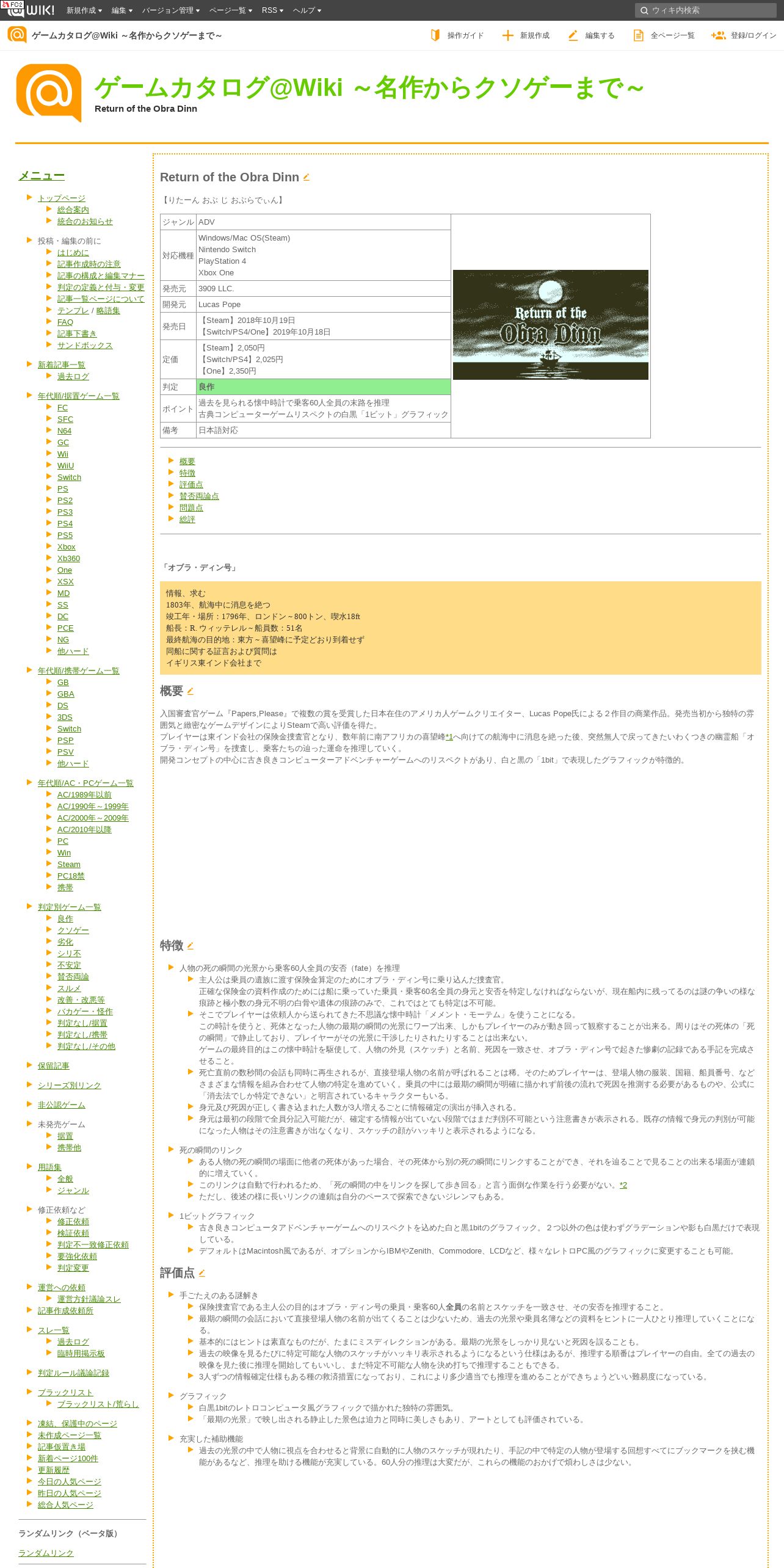The height and width of the screenshot is (1568, 784).
Task: Select the Xb360 console link in sidebar
Action: pos(68,559)
